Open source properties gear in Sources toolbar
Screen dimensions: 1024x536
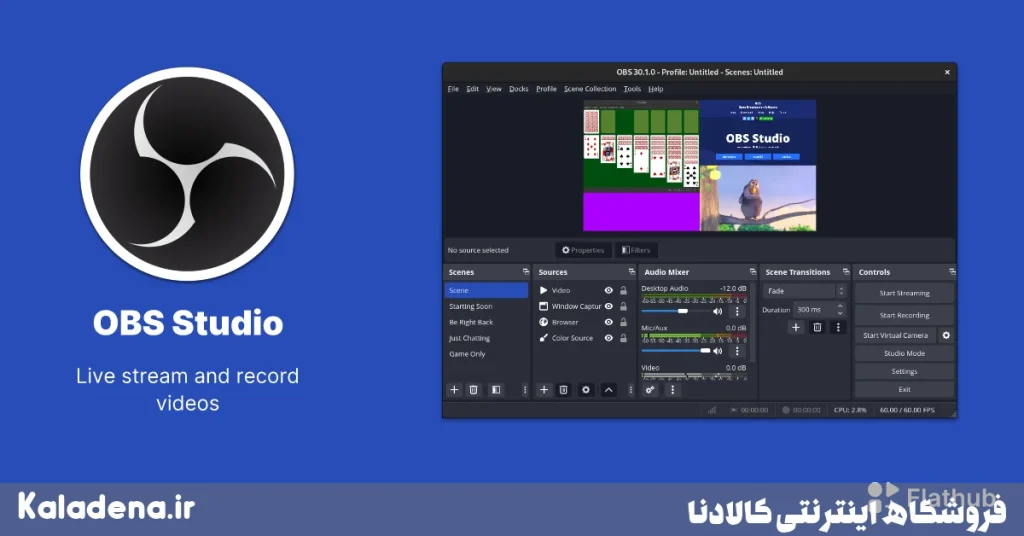click(586, 390)
